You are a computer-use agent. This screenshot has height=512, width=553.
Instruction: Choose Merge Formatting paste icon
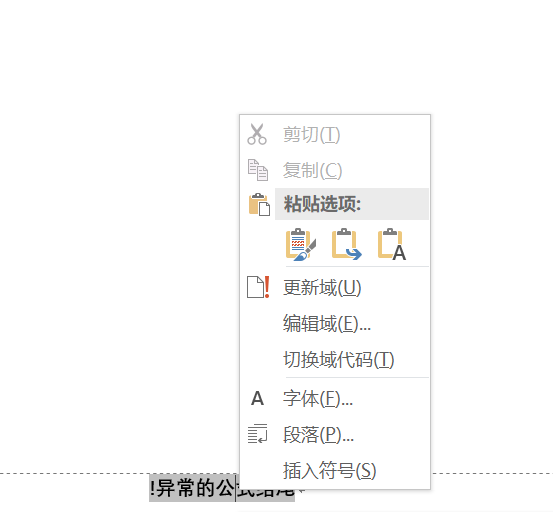click(346, 244)
